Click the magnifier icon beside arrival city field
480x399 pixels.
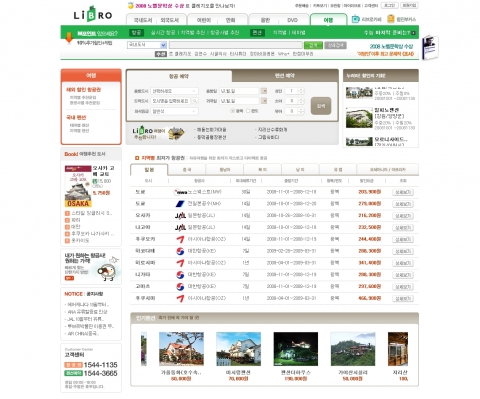coord(195,101)
